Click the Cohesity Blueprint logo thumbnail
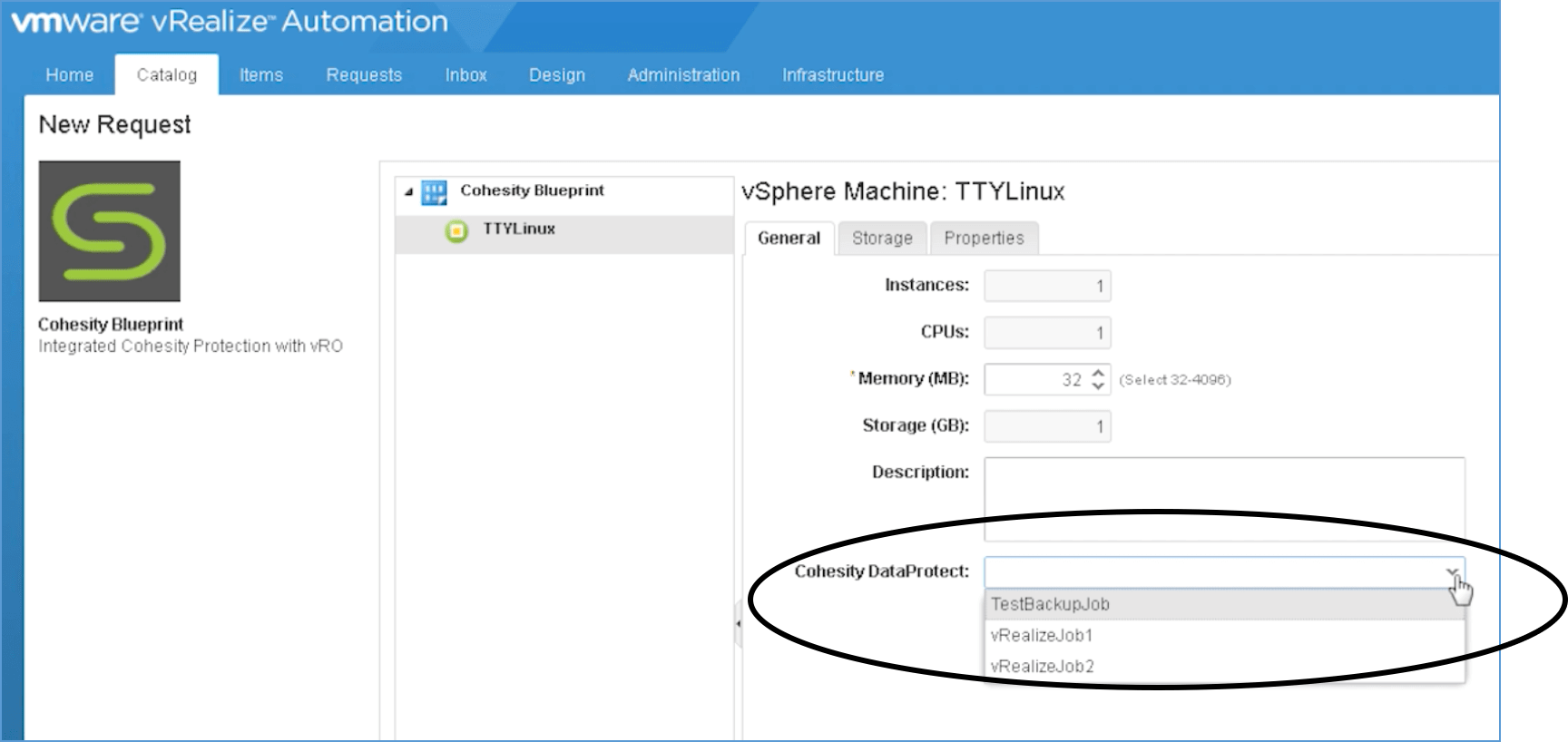This screenshot has height=742, width=1568. 109,231
